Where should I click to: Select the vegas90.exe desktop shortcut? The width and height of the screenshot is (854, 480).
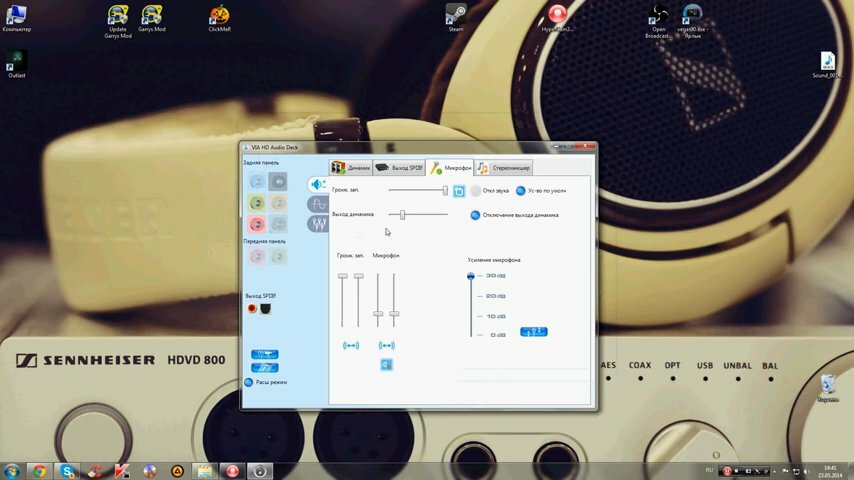tap(692, 22)
